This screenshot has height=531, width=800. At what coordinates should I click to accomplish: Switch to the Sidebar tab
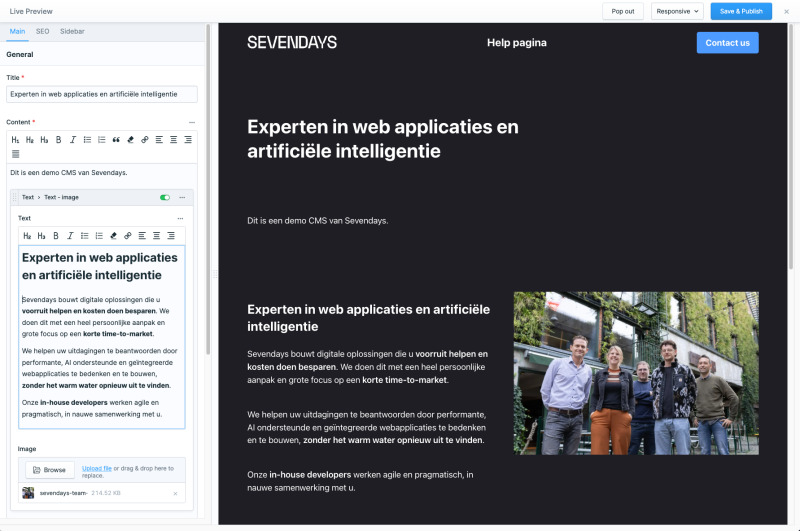pyautogui.click(x=72, y=32)
